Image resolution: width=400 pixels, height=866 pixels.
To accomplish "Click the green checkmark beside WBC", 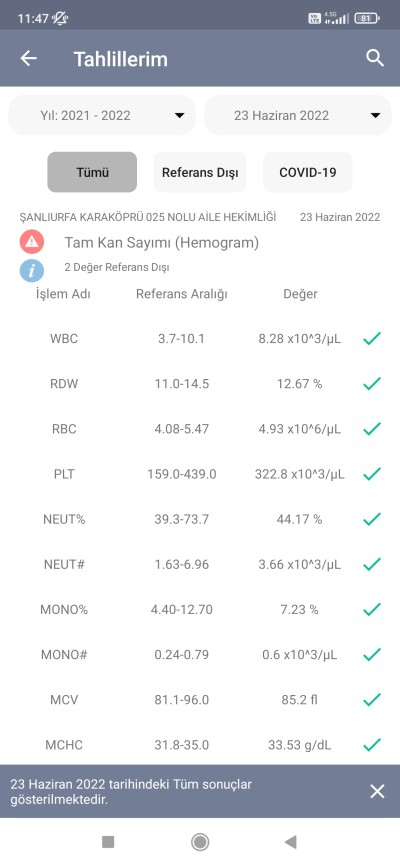I will point(372,339).
